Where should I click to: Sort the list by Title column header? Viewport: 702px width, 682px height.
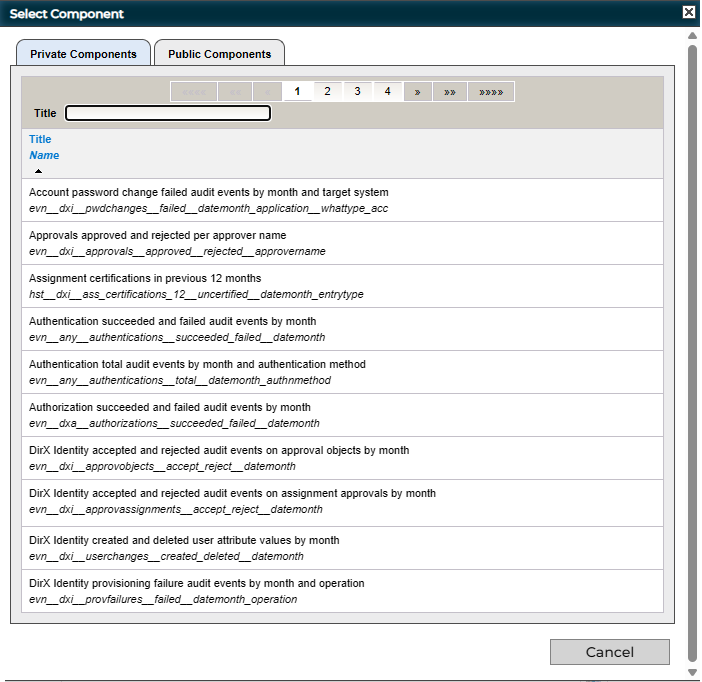(40, 139)
